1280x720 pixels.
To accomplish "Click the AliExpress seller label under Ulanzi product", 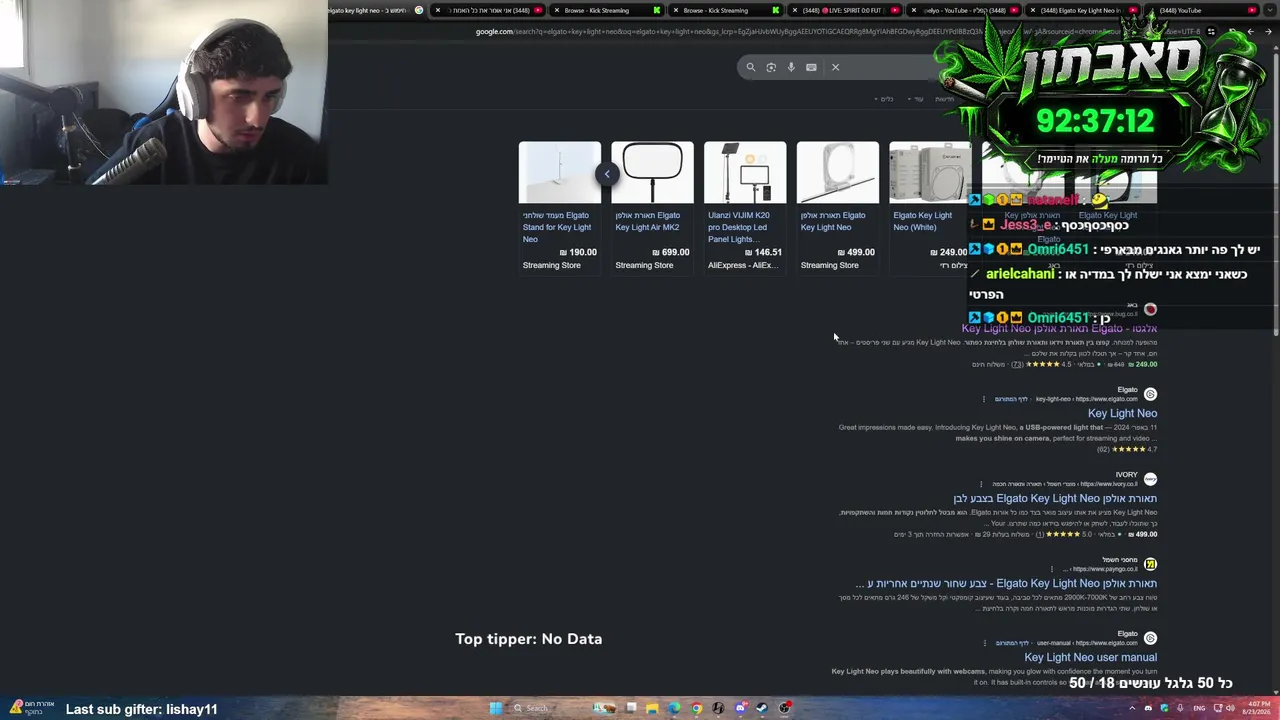I will tap(743, 265).
